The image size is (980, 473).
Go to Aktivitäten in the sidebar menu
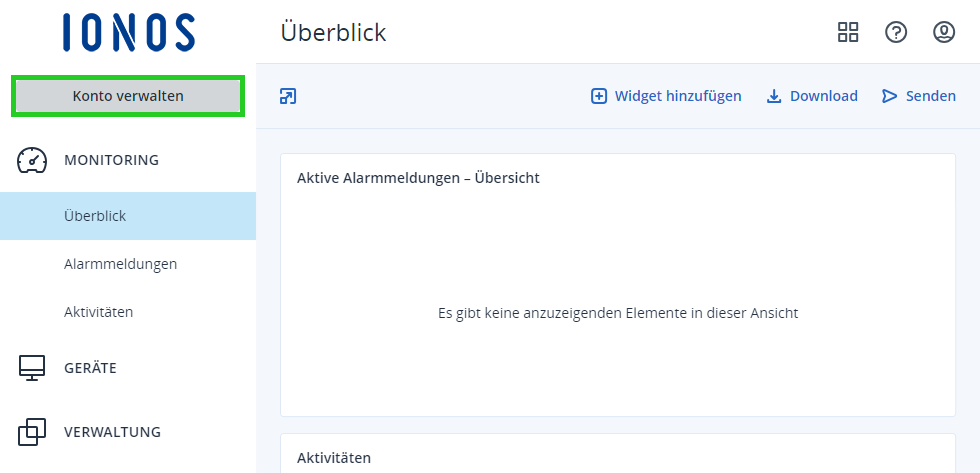pos(98,312)
